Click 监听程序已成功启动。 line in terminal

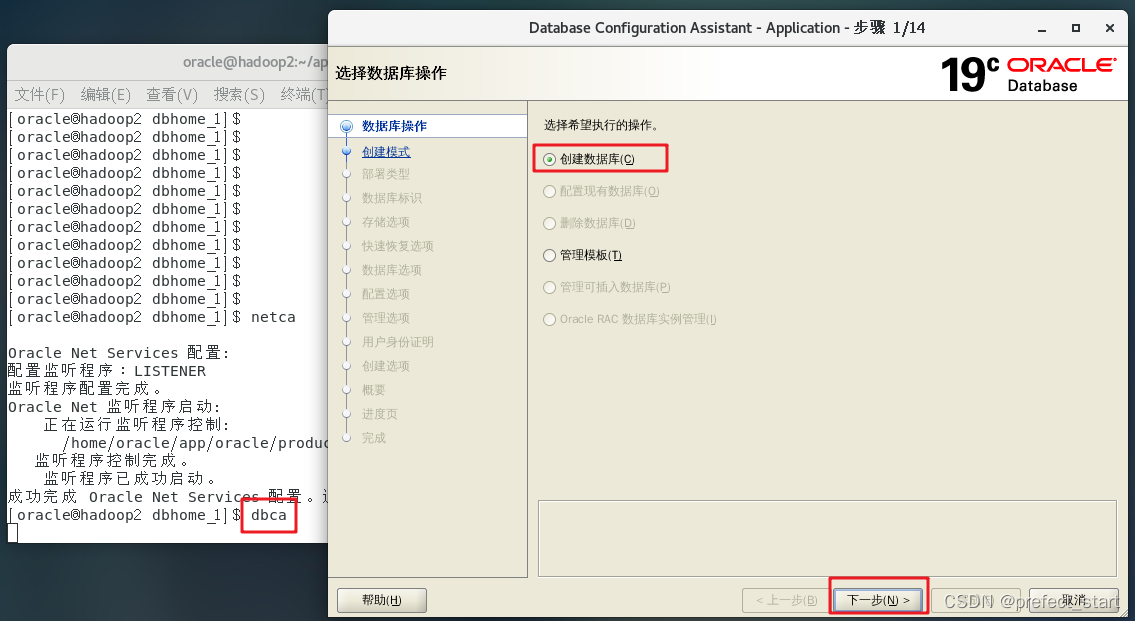[x=130, y=478]
